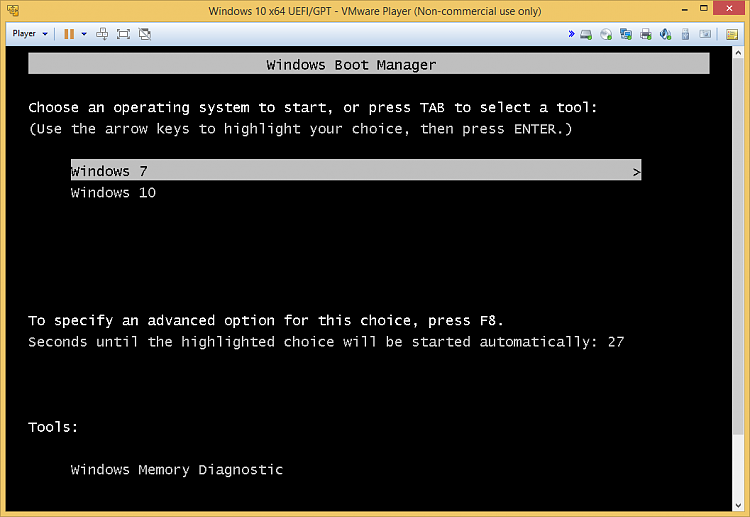Click the arrow at the end of Windows 7 row
The height and width of the screenshot is (517, 750).
[636, 172]
